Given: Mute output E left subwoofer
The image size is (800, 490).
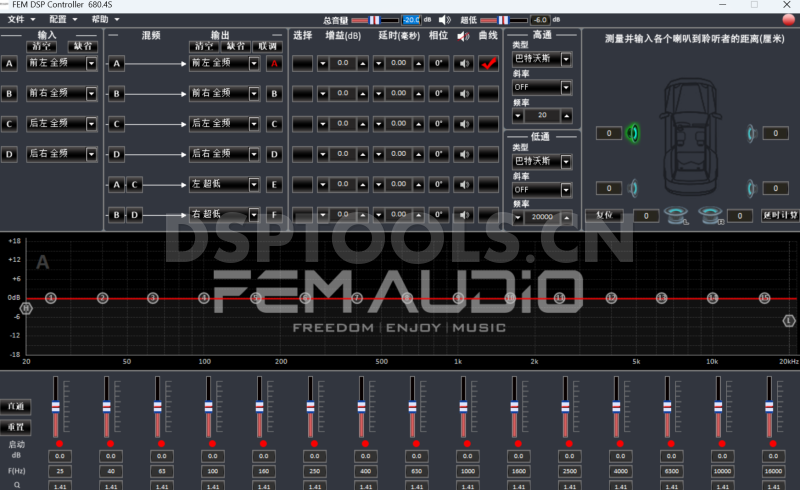Looking at the screenshot, I should [x=463, y=184].
